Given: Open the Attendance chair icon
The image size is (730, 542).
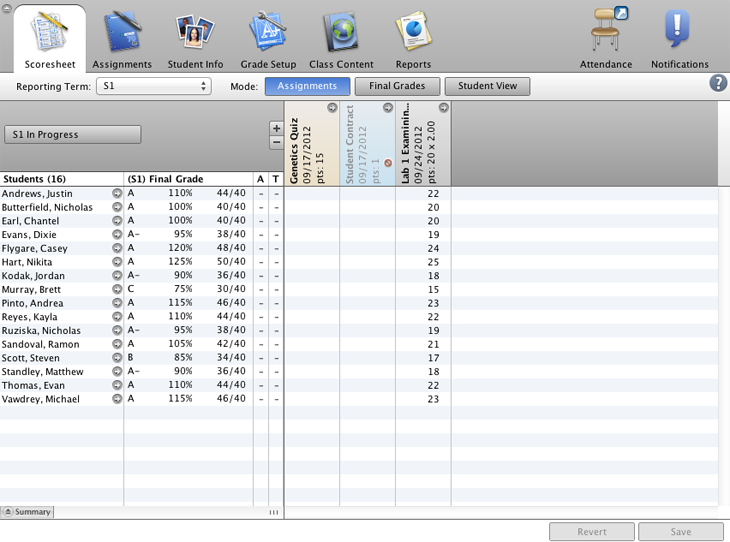Looking at the screenshot, I should click(606, 40).
